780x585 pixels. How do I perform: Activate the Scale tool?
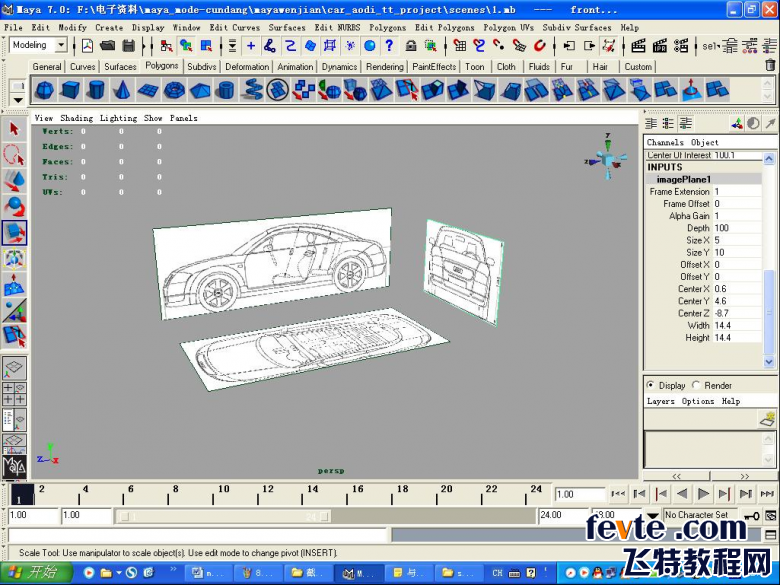point(14,233)
